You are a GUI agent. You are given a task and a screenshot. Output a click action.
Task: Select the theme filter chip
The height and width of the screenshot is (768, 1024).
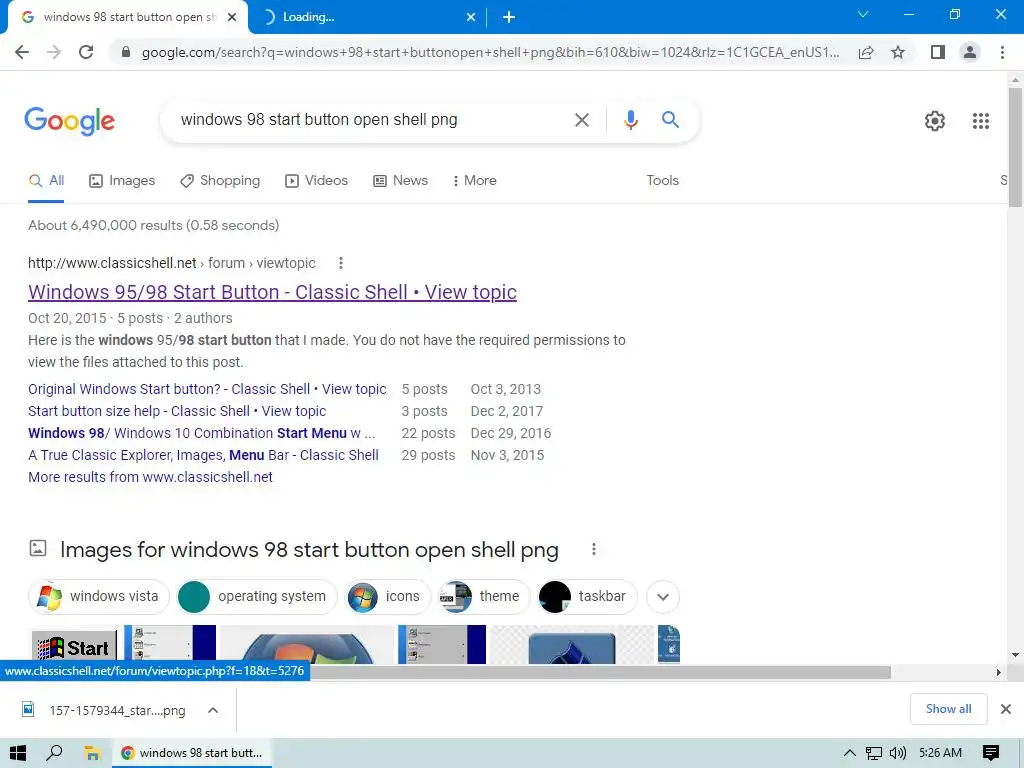point(483,597)
